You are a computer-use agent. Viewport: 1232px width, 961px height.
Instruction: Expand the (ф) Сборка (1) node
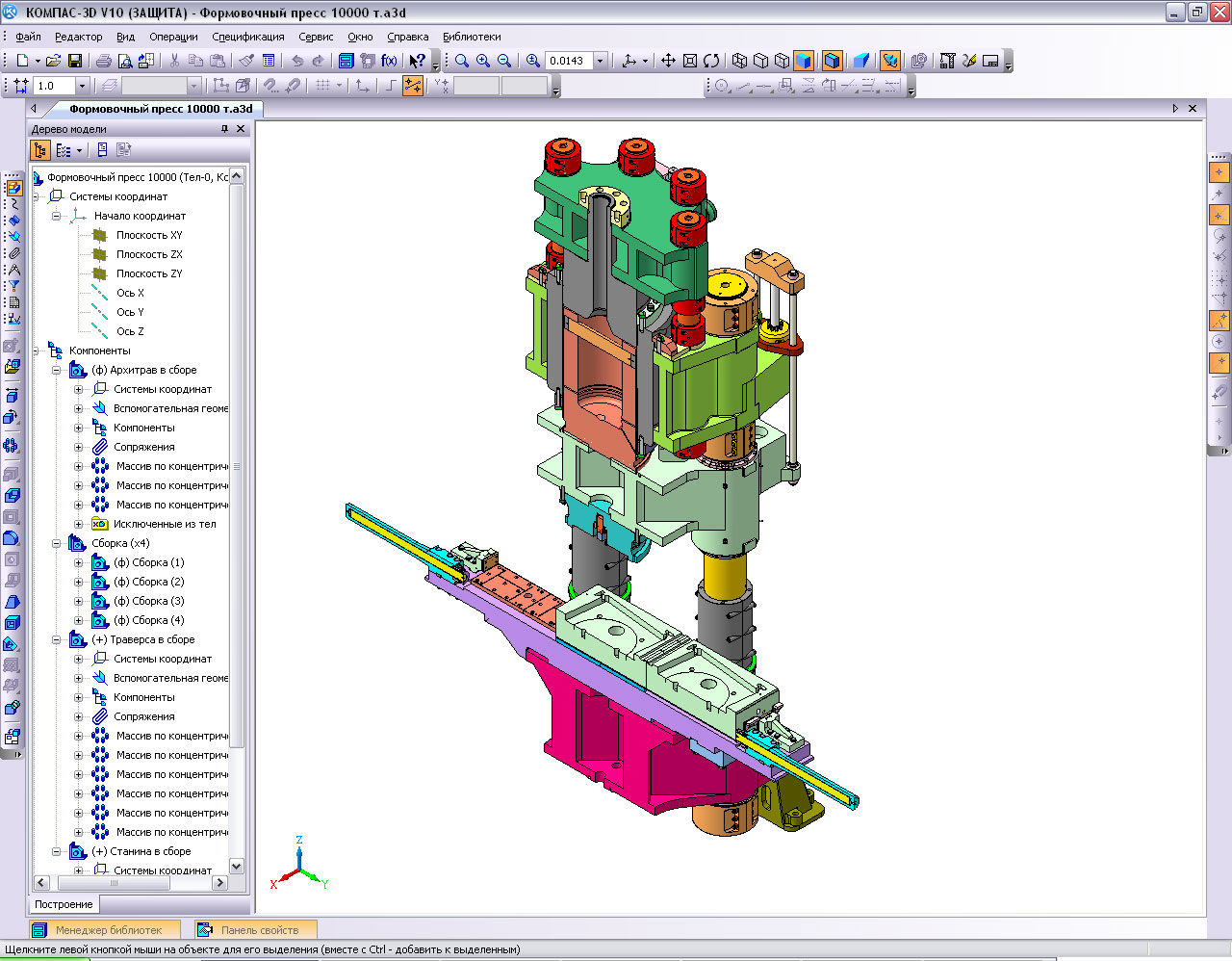(x=79, y=562)
